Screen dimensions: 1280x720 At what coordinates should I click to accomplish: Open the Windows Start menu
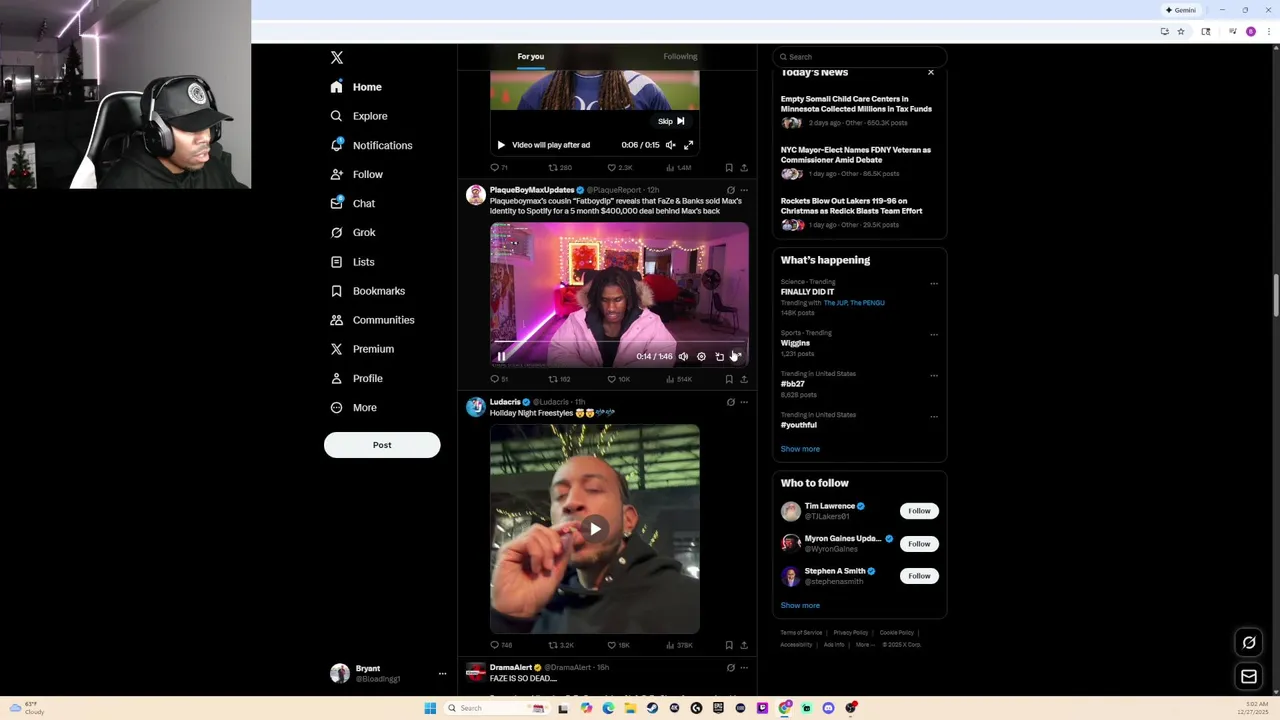pos(430,708)
